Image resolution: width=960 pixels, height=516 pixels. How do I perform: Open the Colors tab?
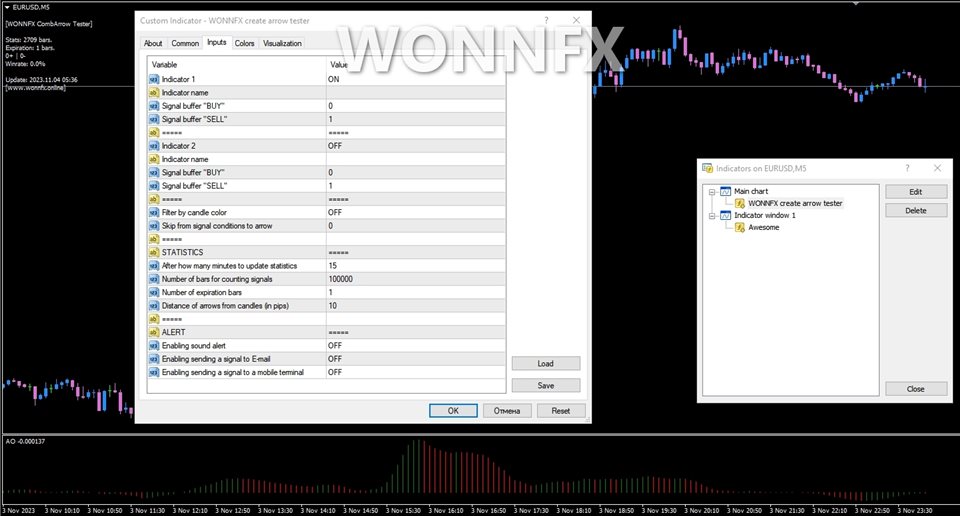pyautogui.click(x=244, y=43)
